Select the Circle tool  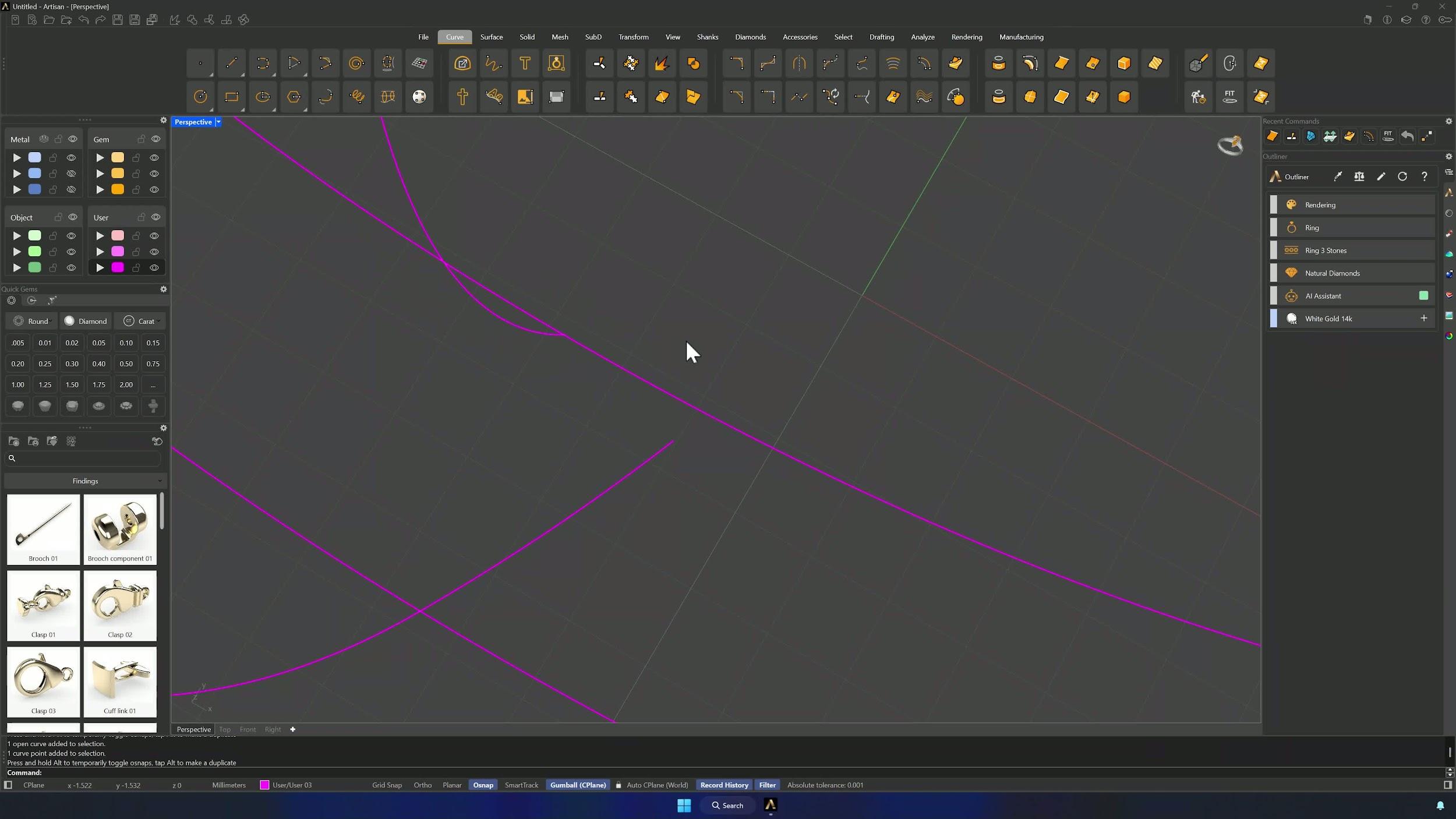click(x=200, y=97)
